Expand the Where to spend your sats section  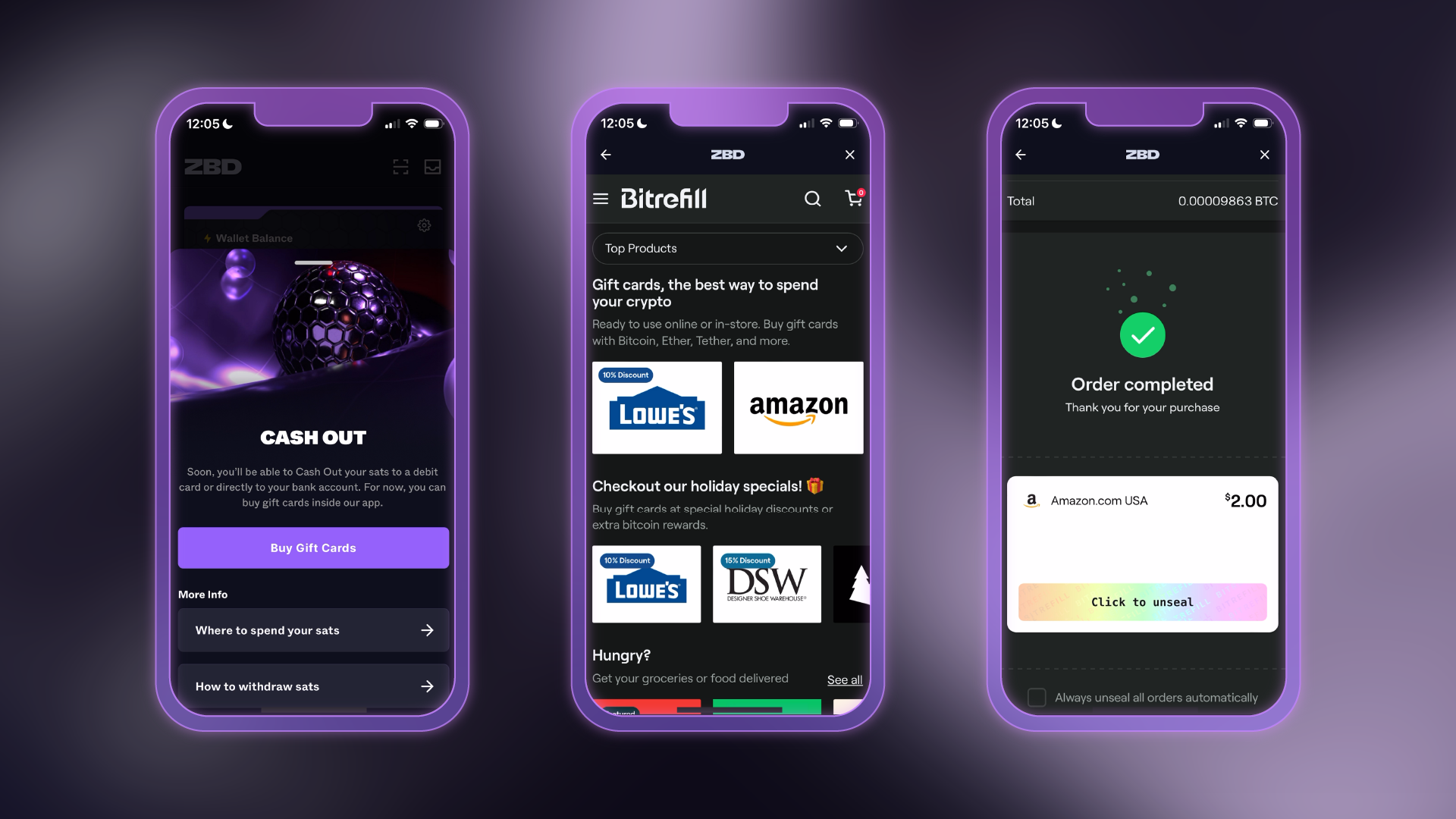tap(313, 629)
